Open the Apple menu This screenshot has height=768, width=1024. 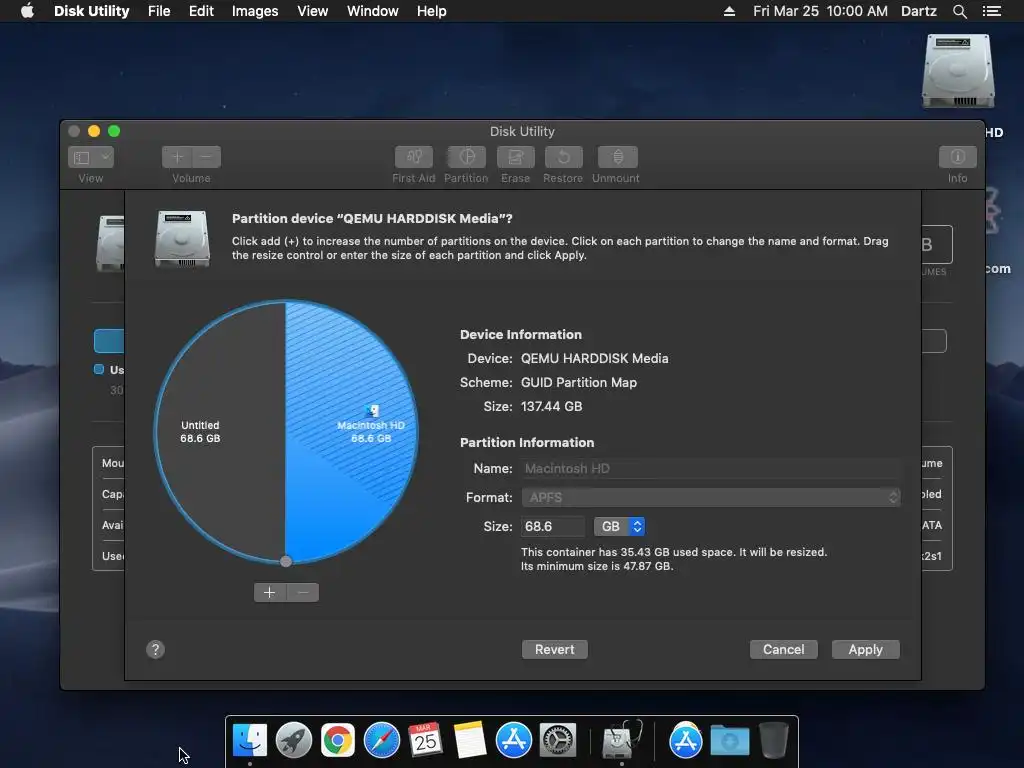pyautogui.click(x=27, y=11)
